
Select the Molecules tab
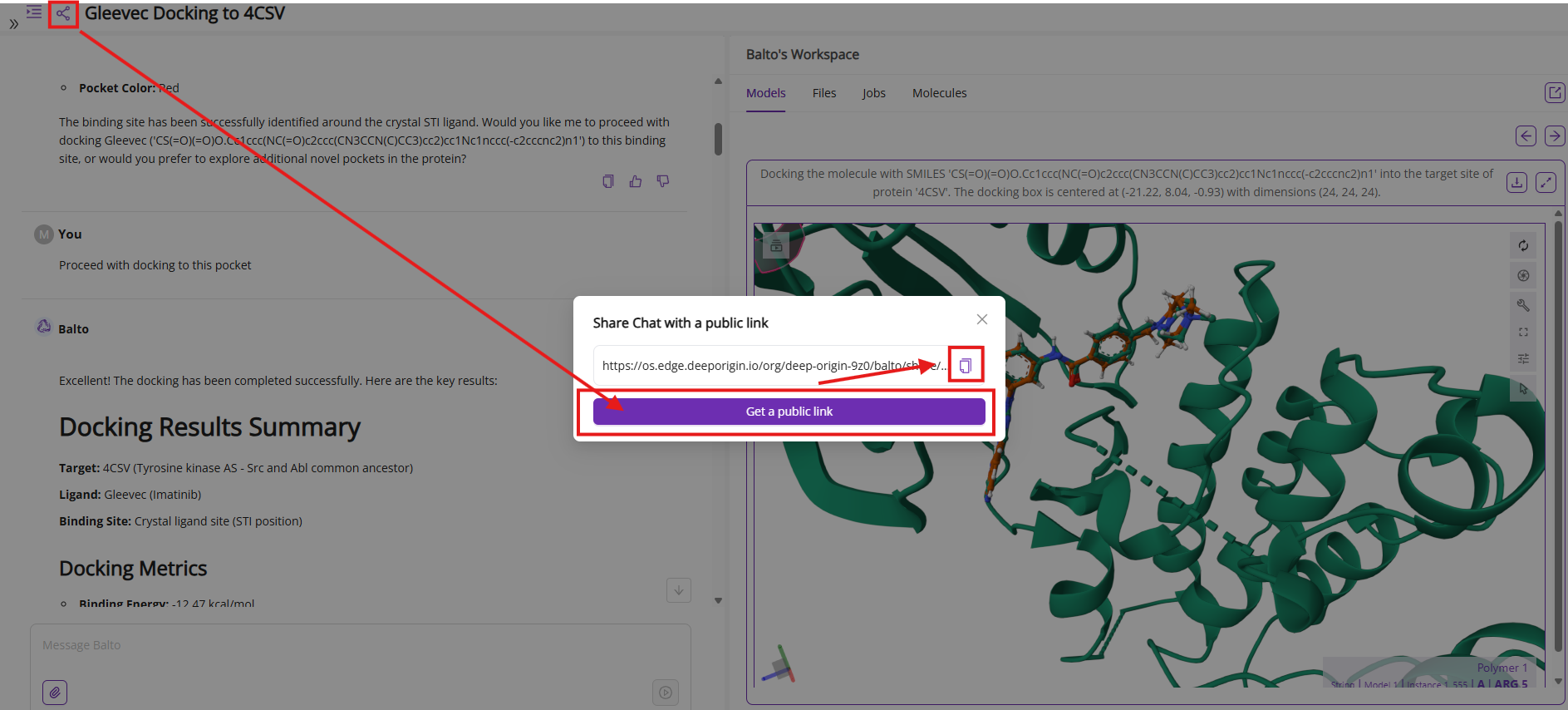point(939,93)
